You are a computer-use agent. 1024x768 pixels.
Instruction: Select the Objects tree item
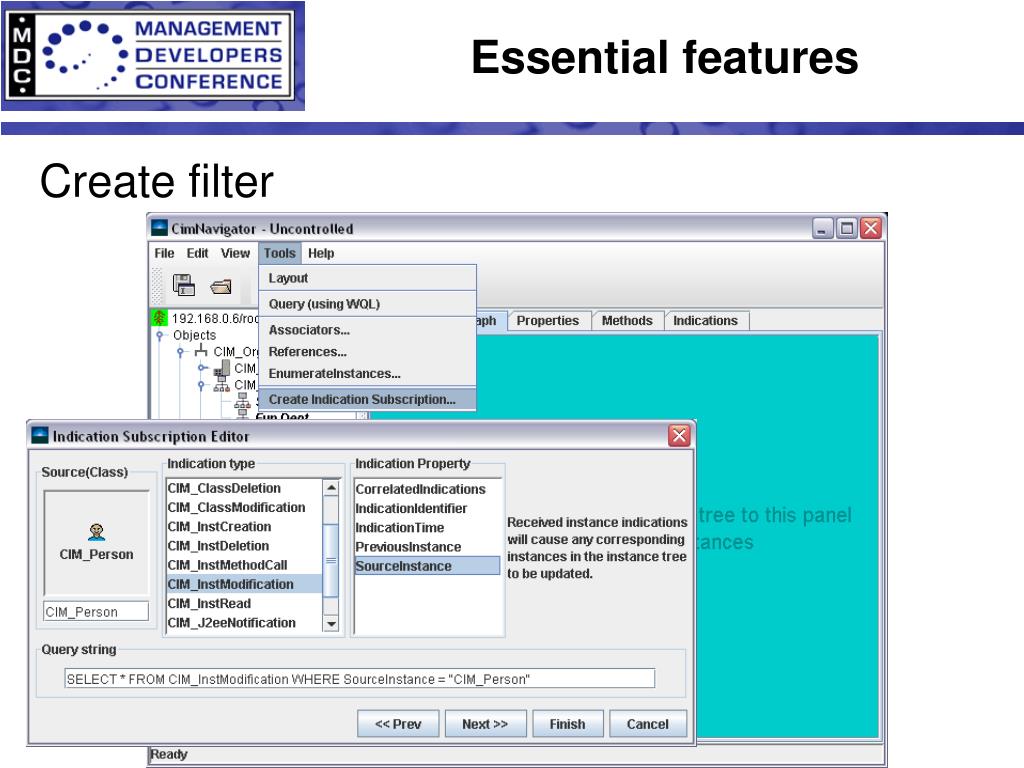[195, 335]
